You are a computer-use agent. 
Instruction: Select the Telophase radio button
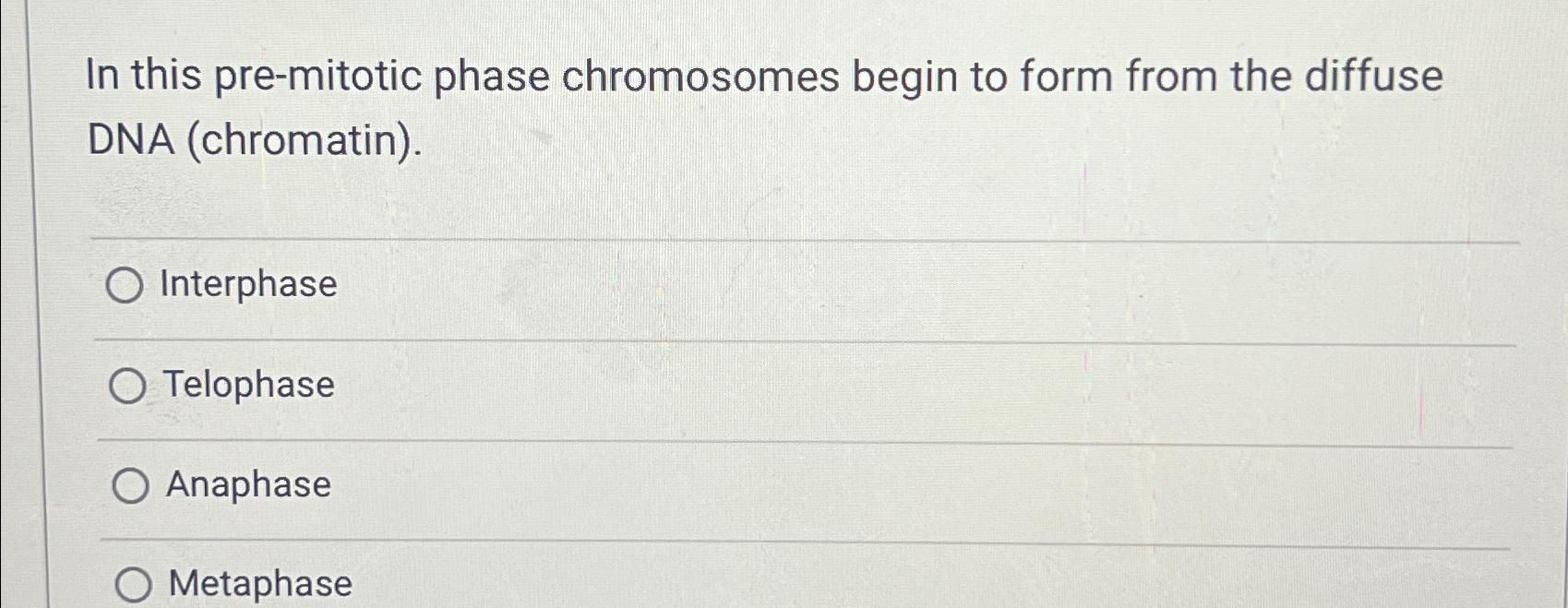click(x=128, y=386)
